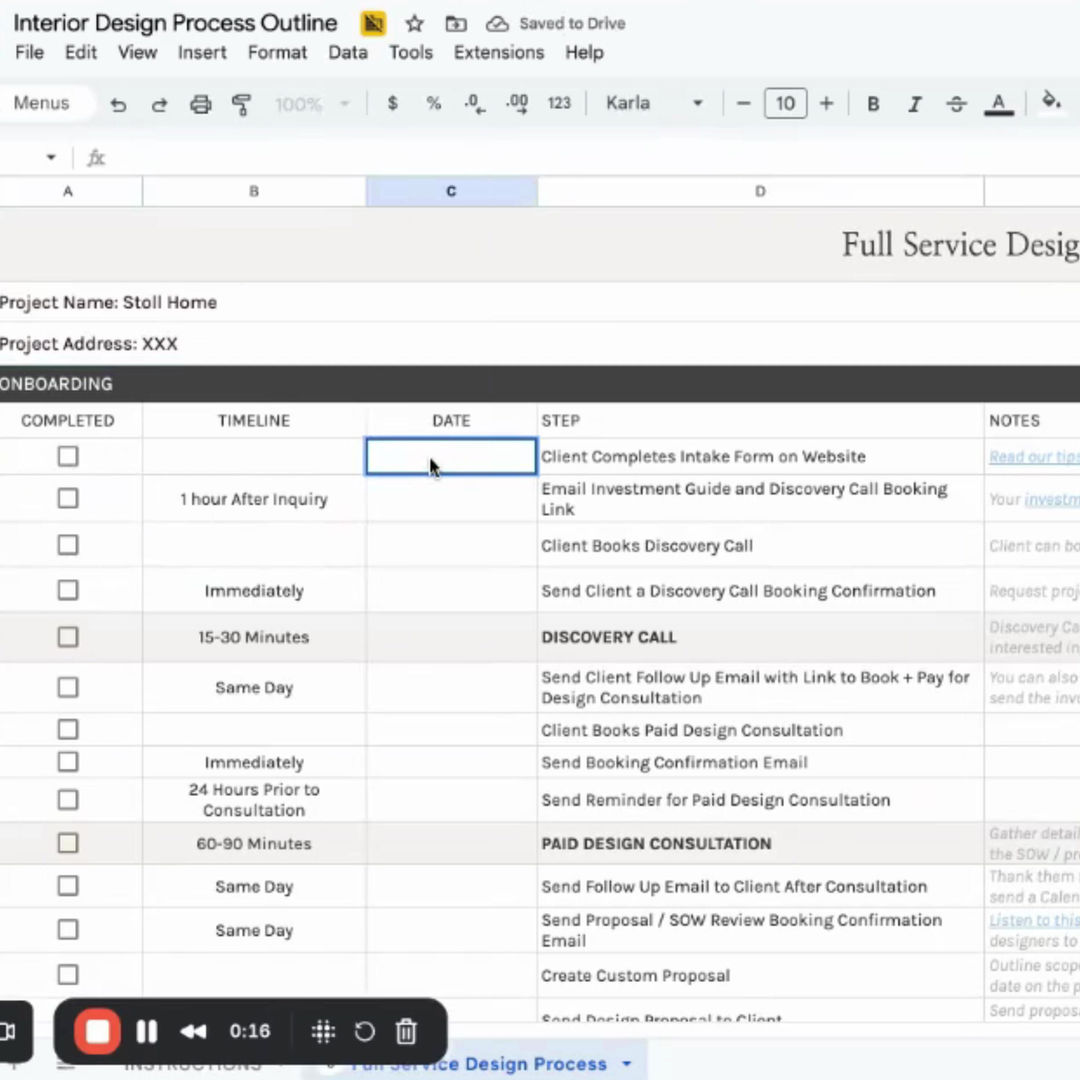Format as currency with dollar icon
This screenshot has width=1080, height=1080.
392,103
